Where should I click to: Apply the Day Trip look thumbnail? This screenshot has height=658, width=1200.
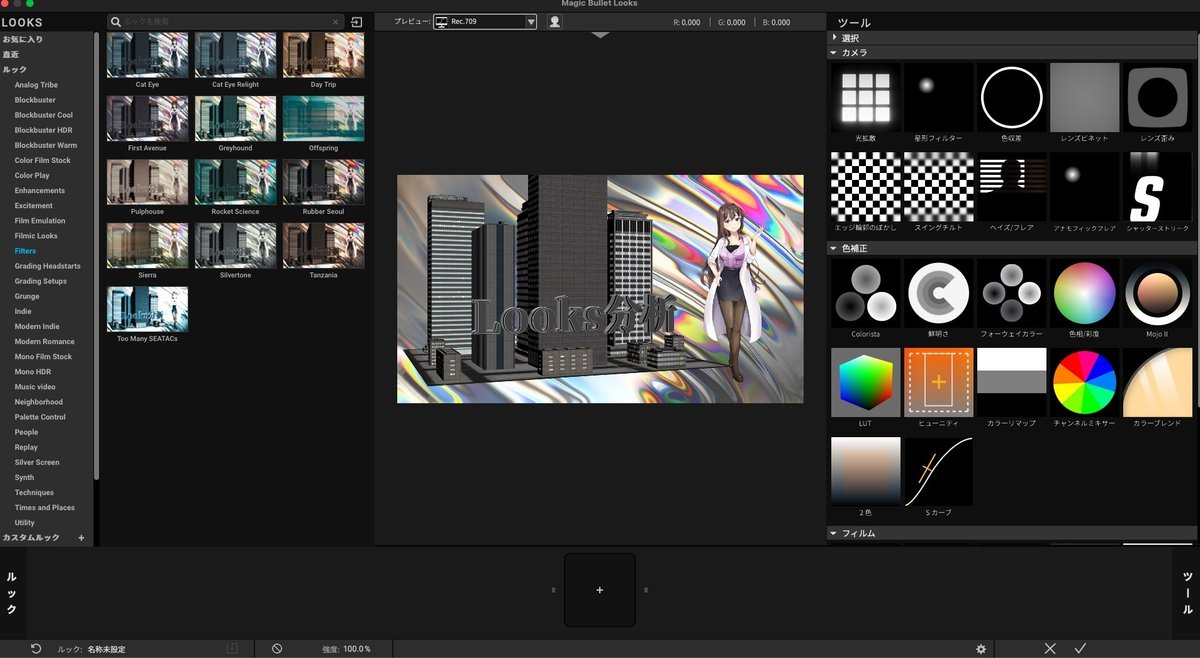coord(323,55)
